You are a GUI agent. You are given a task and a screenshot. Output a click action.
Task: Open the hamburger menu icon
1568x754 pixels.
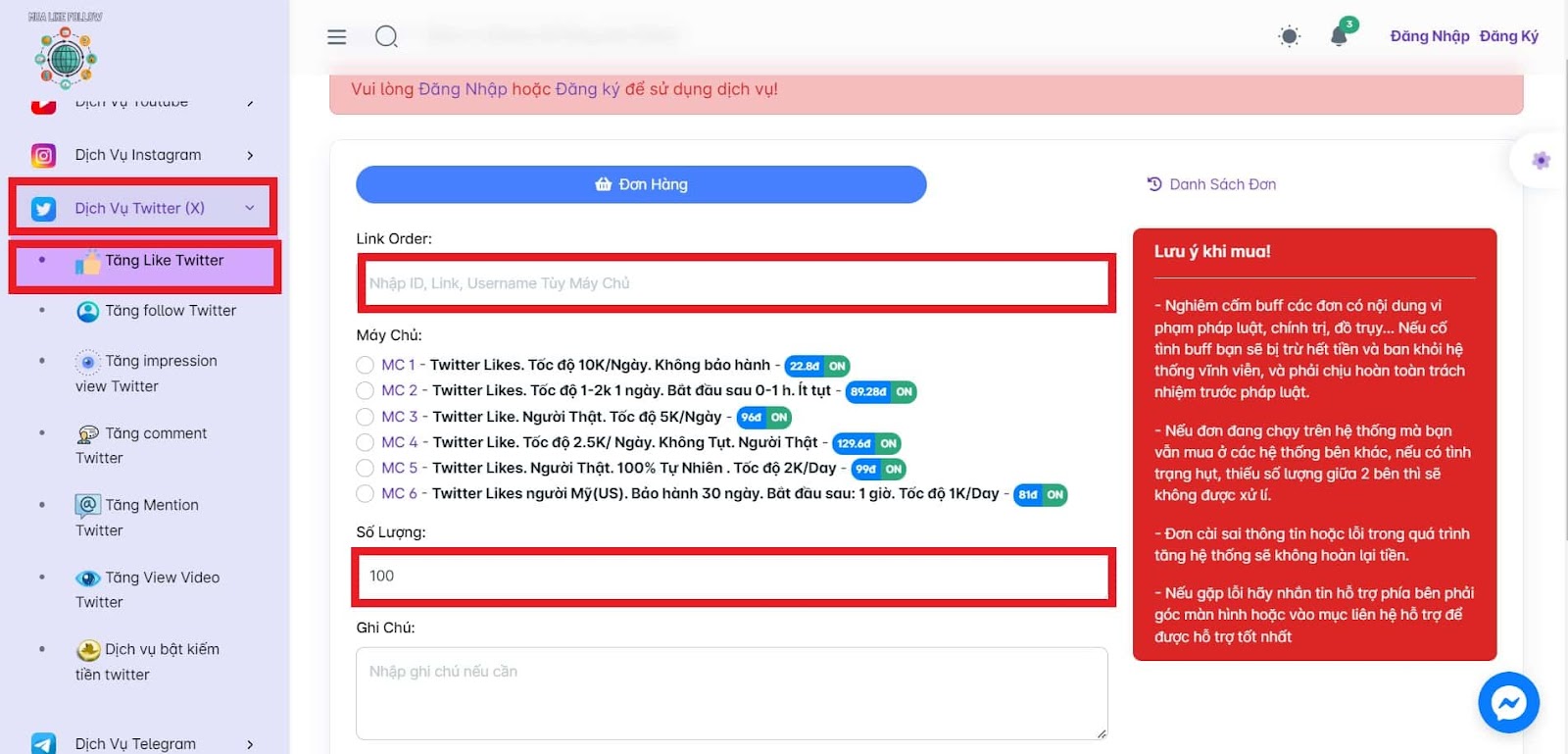pyautogui.click(x=337, y=37)
